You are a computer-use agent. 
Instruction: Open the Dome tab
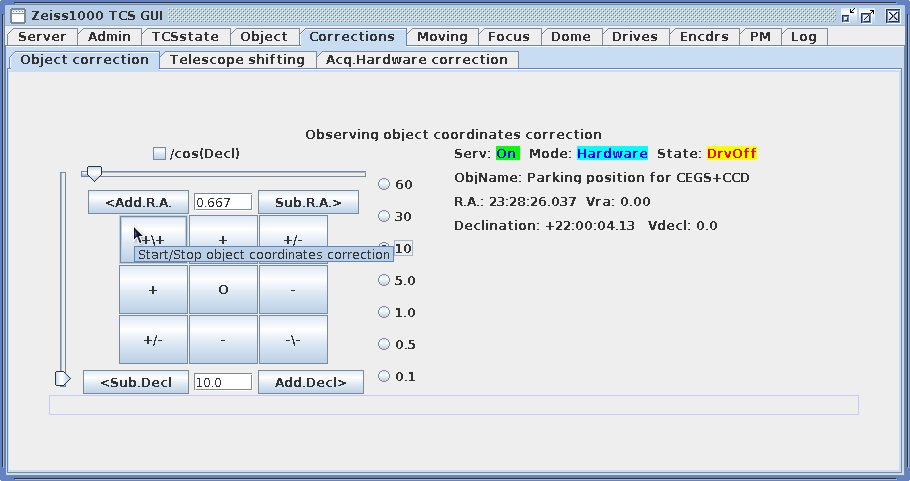(571, 37)
